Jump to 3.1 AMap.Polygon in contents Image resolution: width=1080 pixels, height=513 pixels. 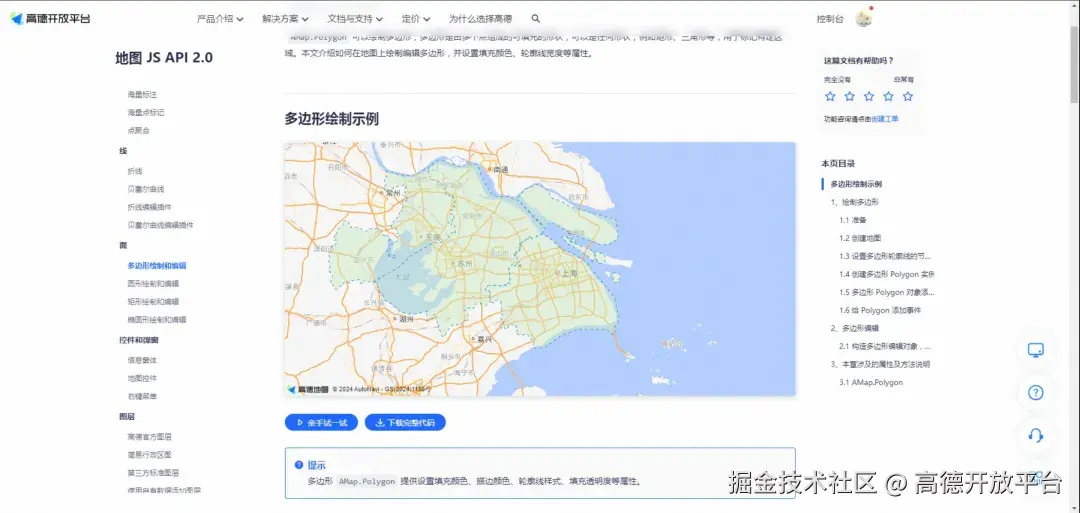871,382
